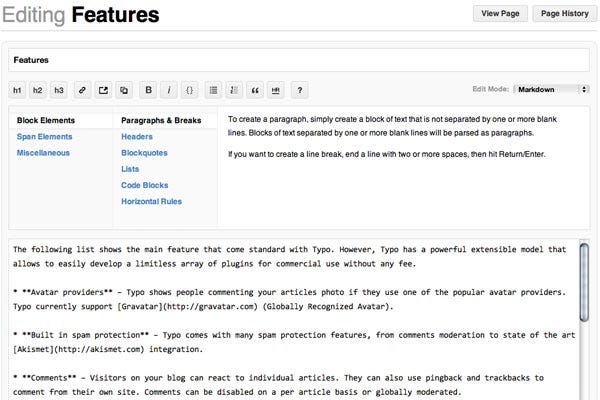Open the Lists help topic

click(x=130, y=169)
